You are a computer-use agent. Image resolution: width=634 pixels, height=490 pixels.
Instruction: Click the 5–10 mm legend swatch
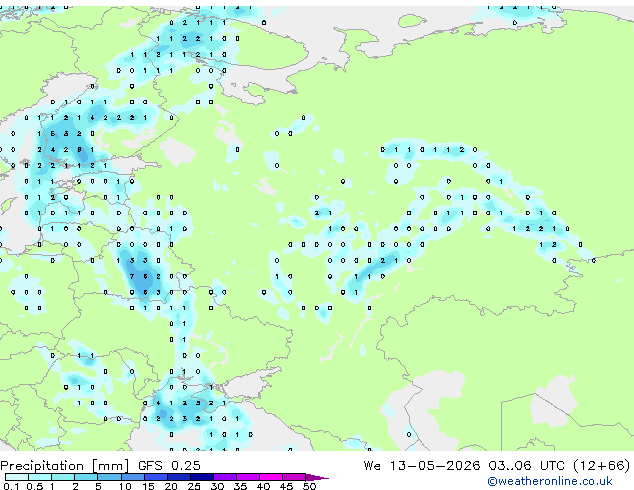(109, 477)
